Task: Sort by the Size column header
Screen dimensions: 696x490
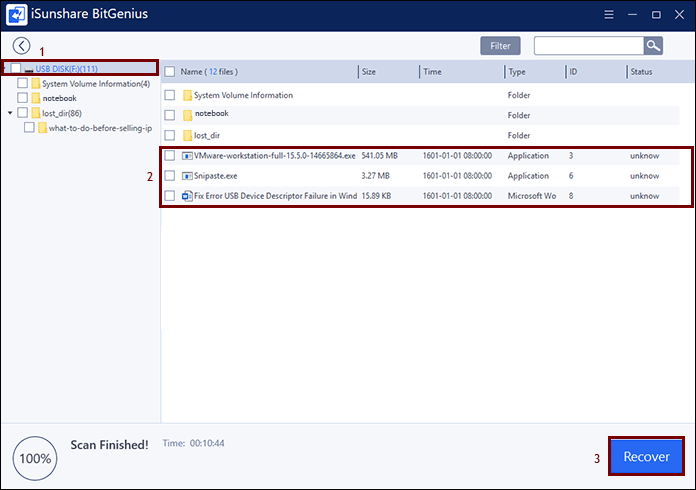Action: [x=368, y=71]
